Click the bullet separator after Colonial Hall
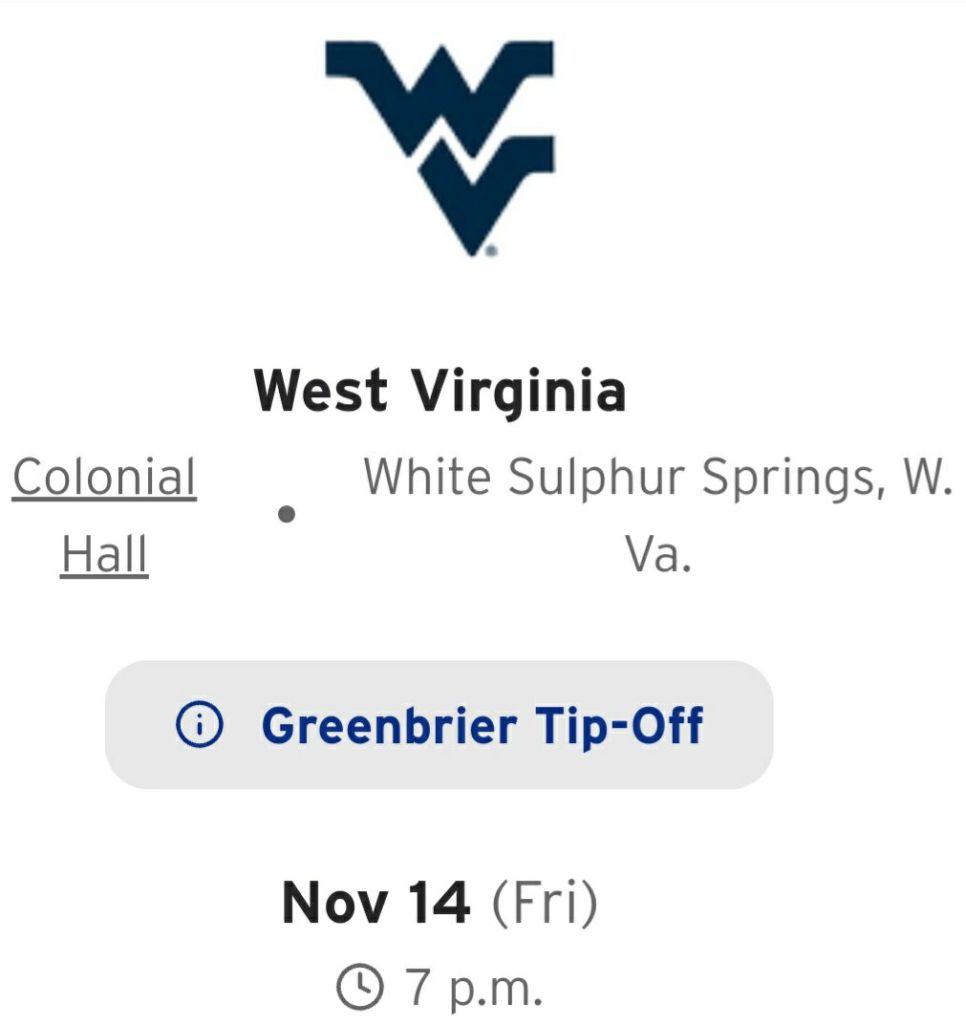The height and width of the screenshot is (1024, 966). (x=287, y=515)
